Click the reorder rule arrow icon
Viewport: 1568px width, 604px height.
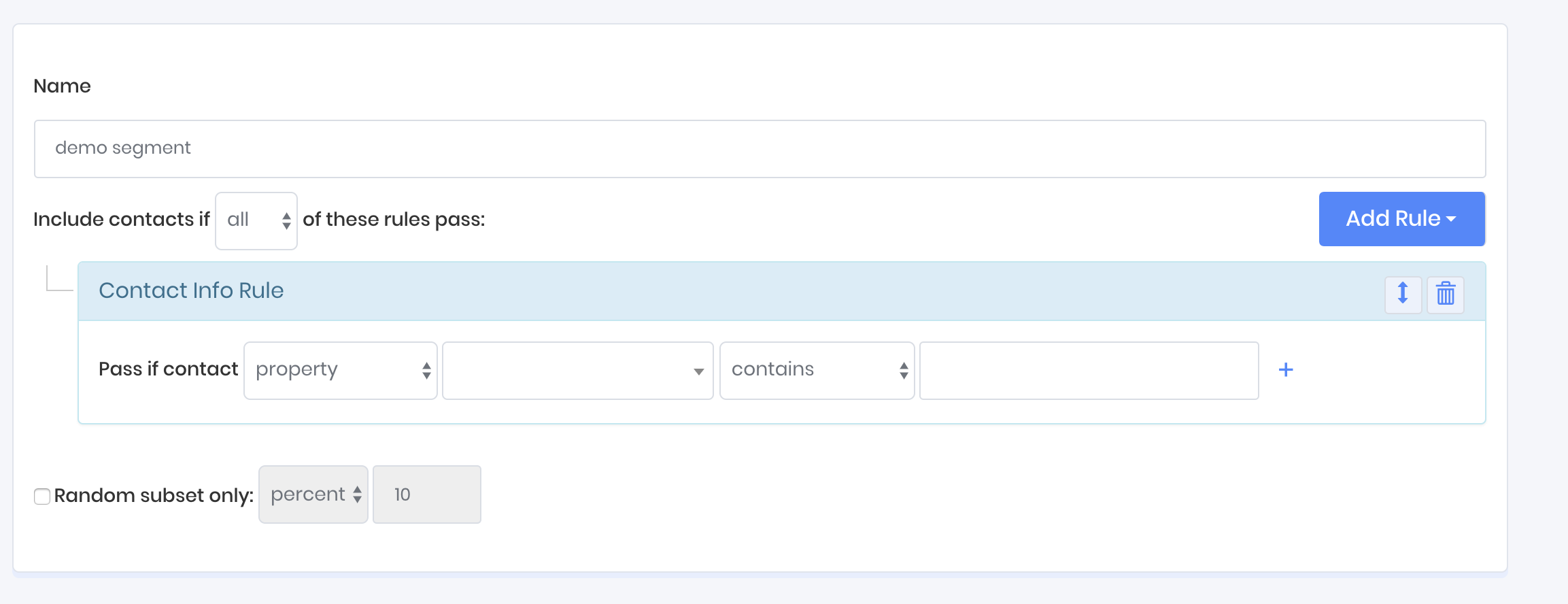1403,294
